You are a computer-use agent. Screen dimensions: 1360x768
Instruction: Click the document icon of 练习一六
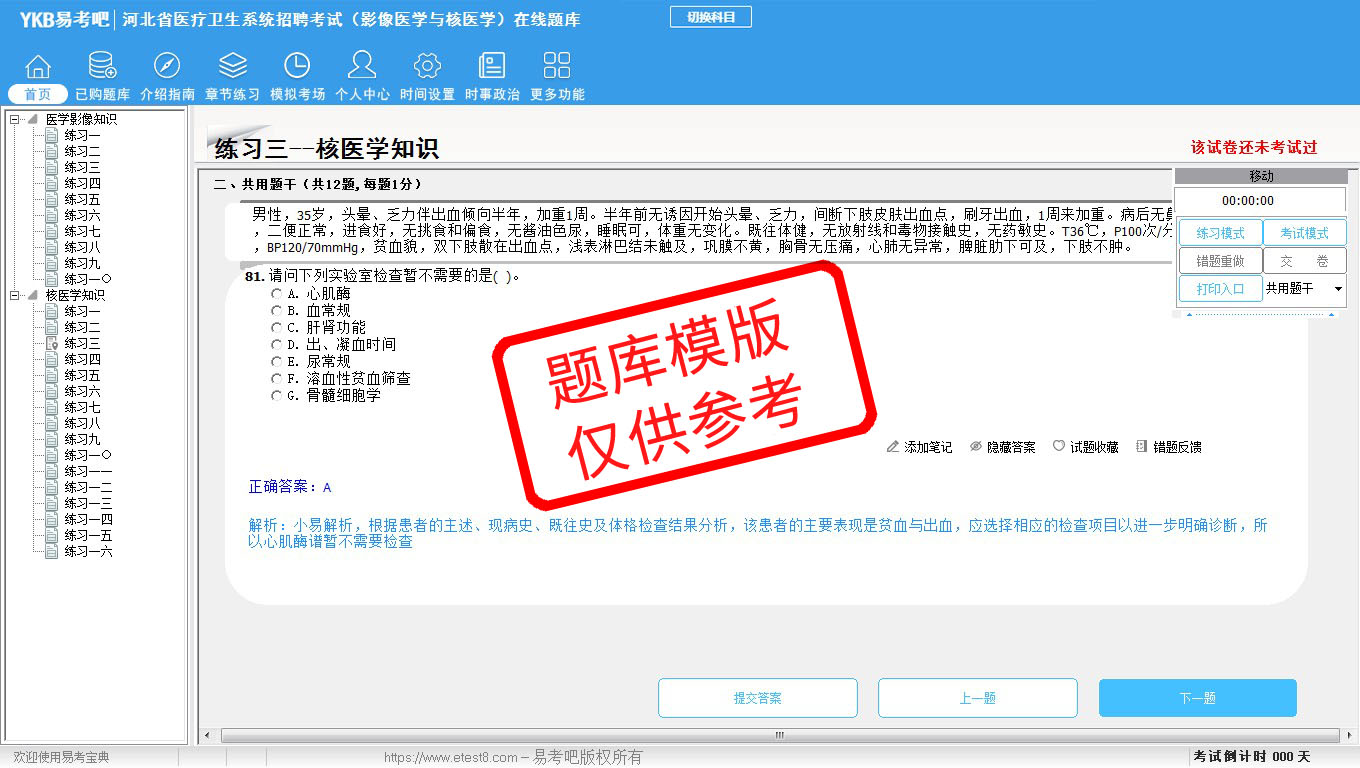pyautogui.click(x=52, y=551)
